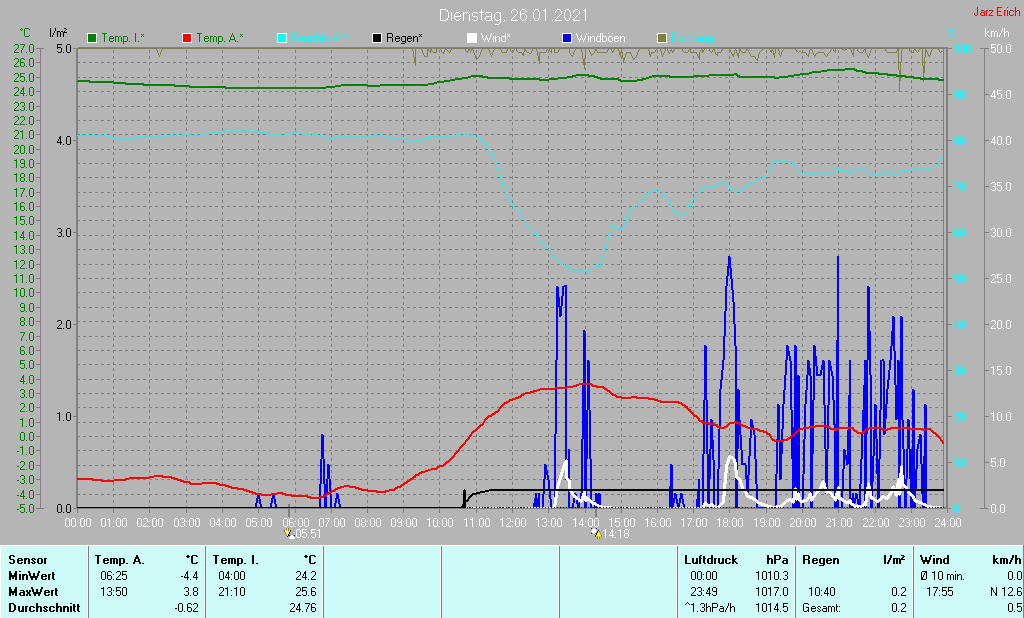Click the red Temp. A. legend swatch
Viewport: 1024px width, 618px height.
[187, 38]
